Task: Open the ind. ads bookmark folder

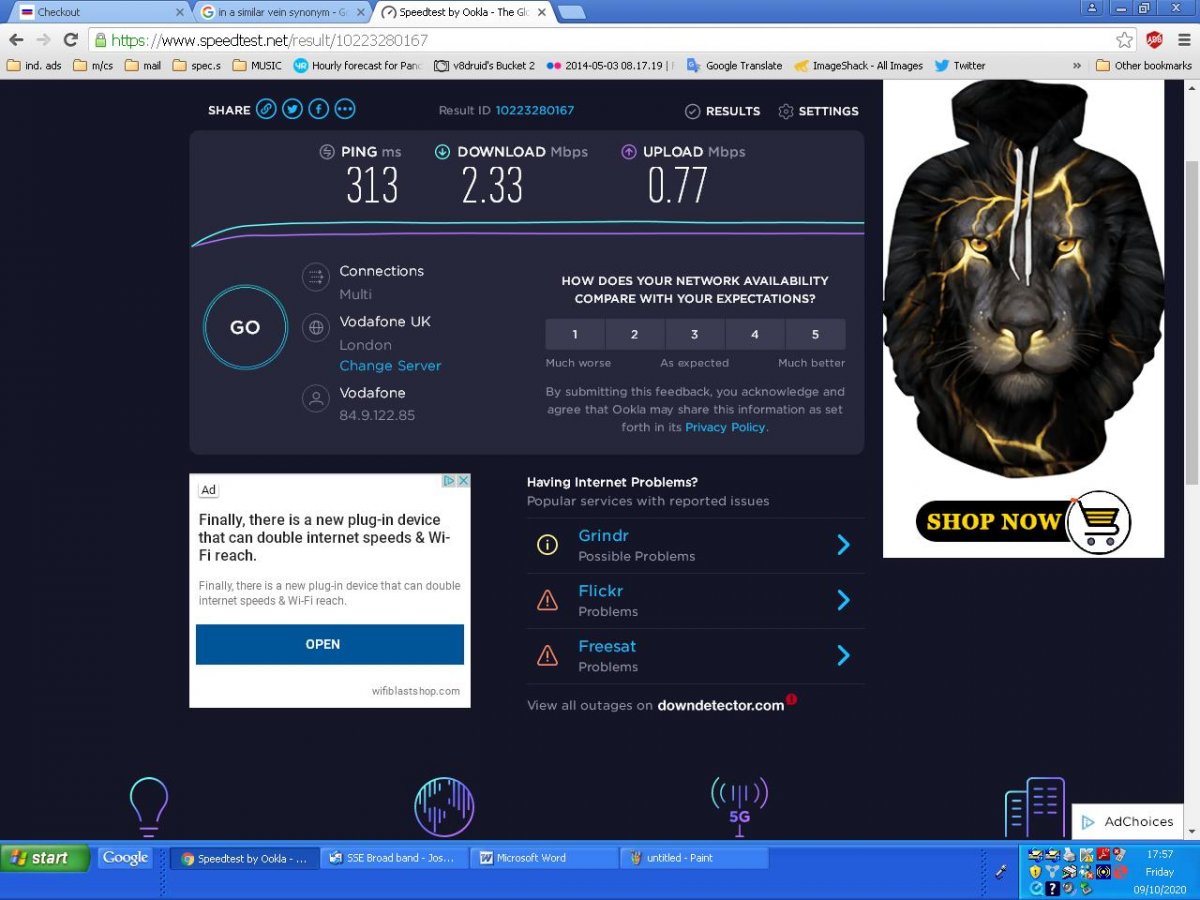Action: pyautogui.click(x=34, y=65)
